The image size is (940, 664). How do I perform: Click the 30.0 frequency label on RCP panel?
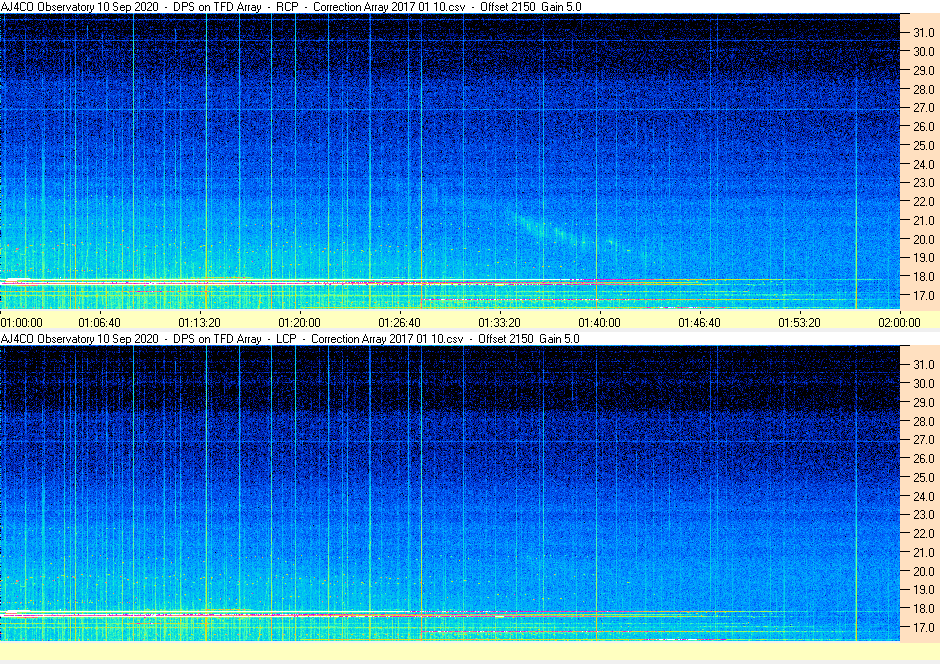pyautogui.click(x=924, y=52)
